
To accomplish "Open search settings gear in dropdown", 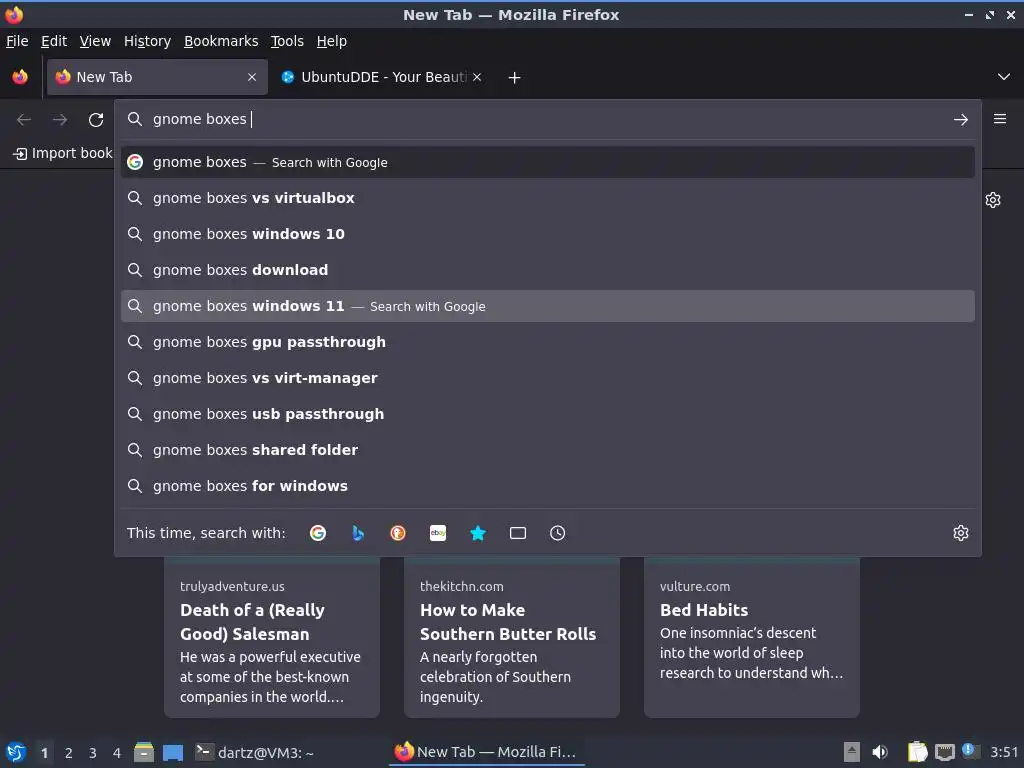I will pyautogui.click(x=961, y=533).
